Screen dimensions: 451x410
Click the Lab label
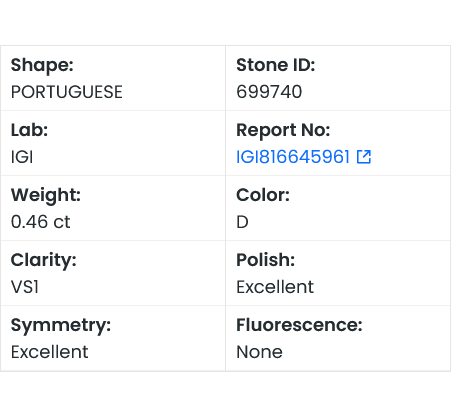29,130
